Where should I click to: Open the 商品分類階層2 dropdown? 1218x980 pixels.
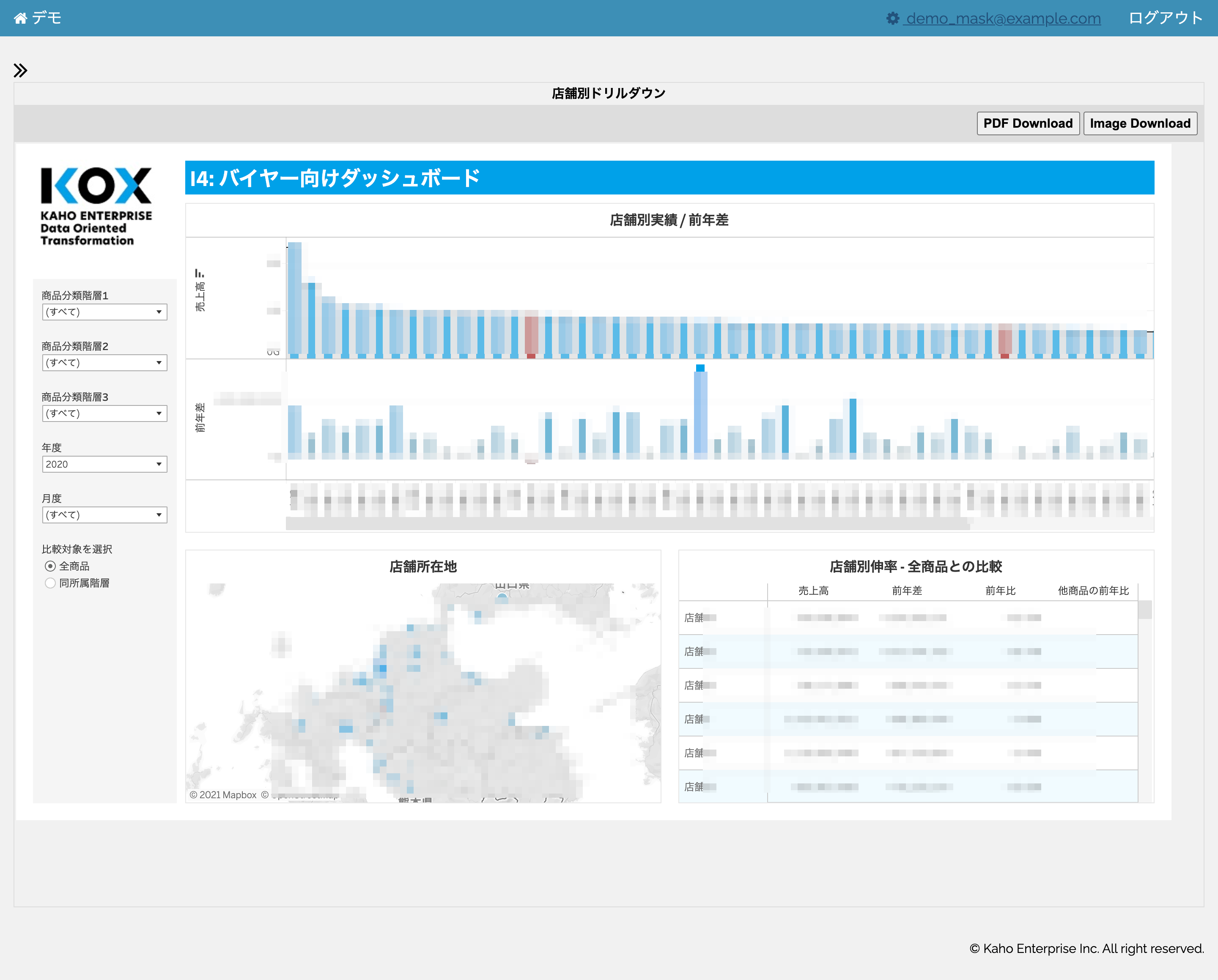pos(104,363)
